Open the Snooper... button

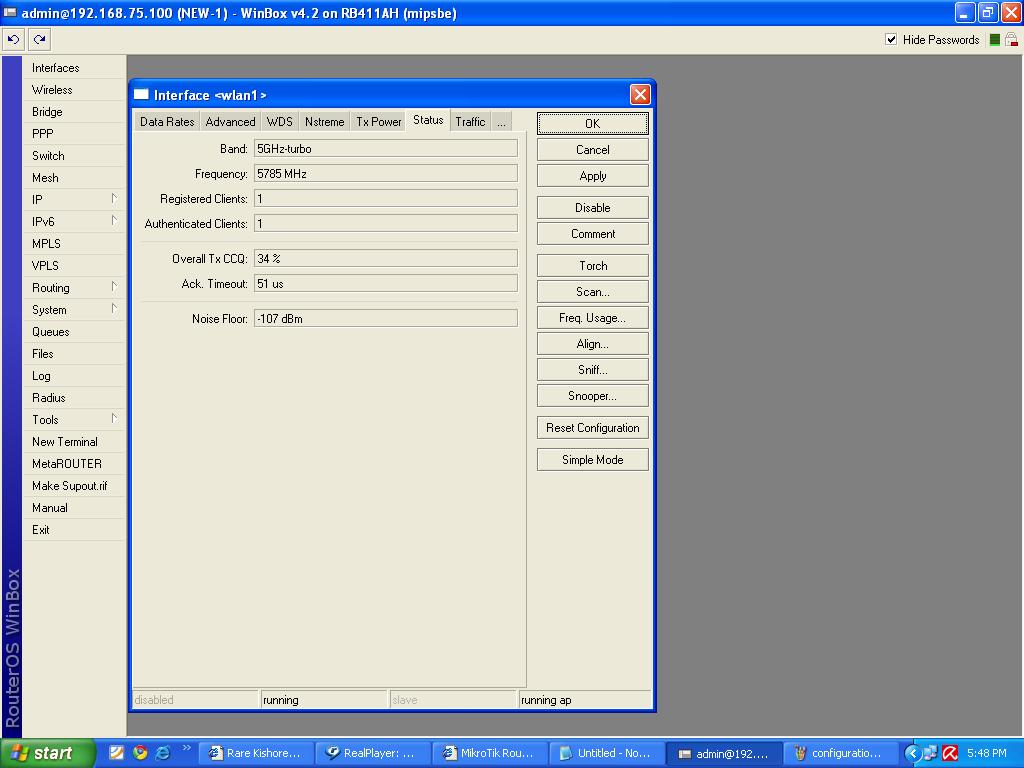tap(592, 396)
